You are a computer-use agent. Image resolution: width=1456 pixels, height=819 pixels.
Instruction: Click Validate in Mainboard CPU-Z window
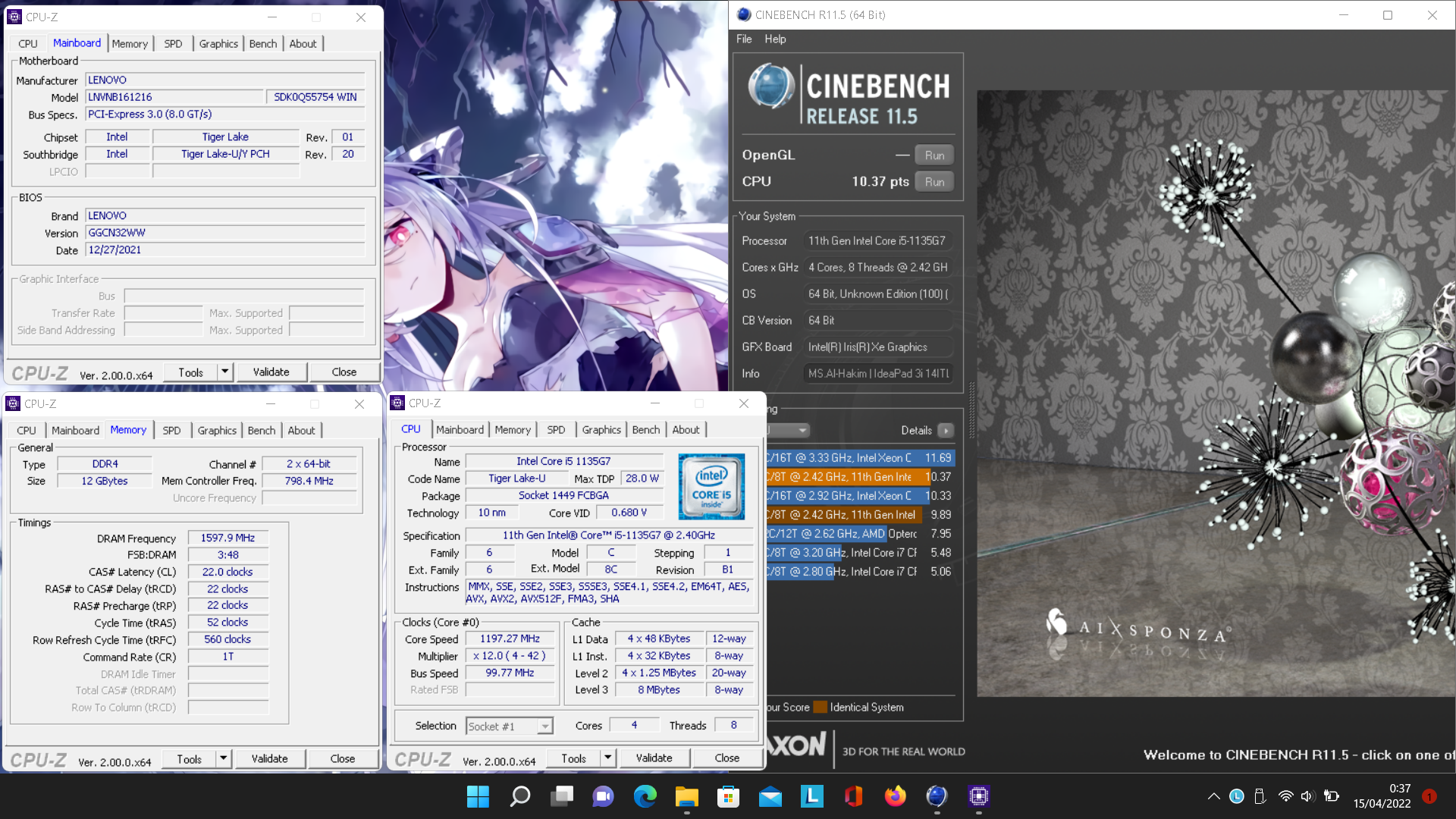click(x=271, y=372)
